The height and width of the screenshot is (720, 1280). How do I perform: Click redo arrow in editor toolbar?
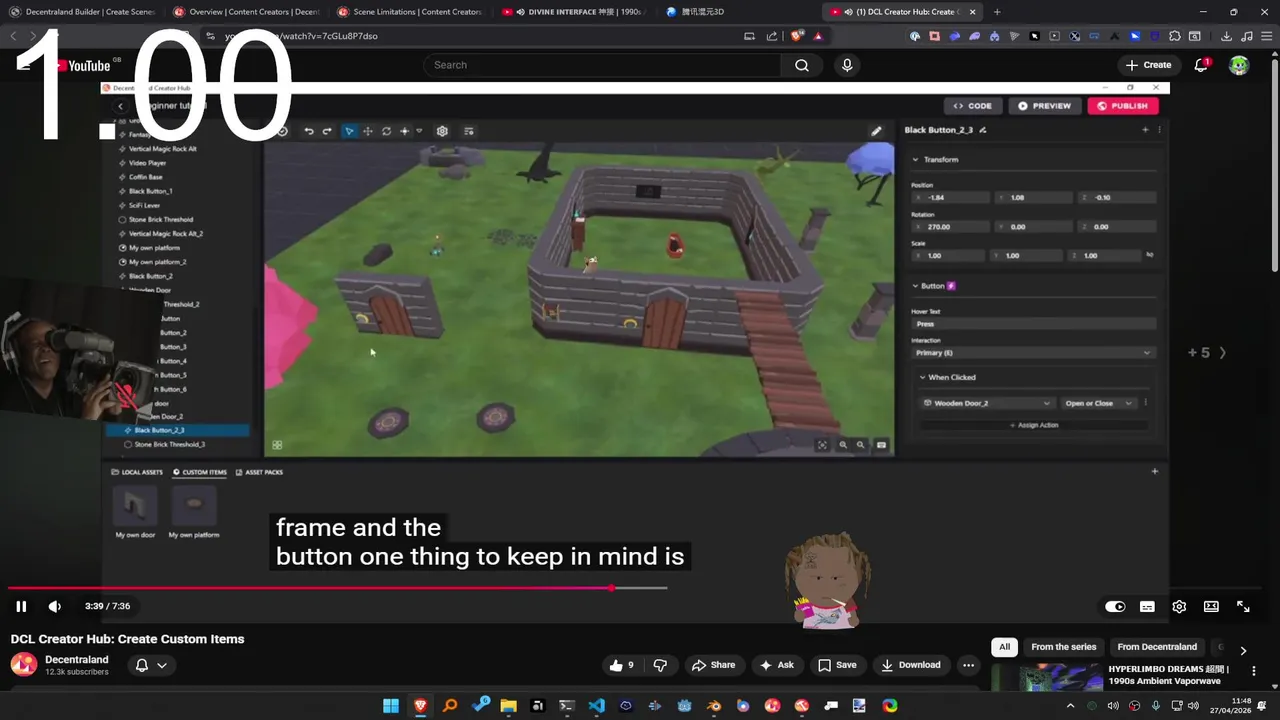click(327, 131)
